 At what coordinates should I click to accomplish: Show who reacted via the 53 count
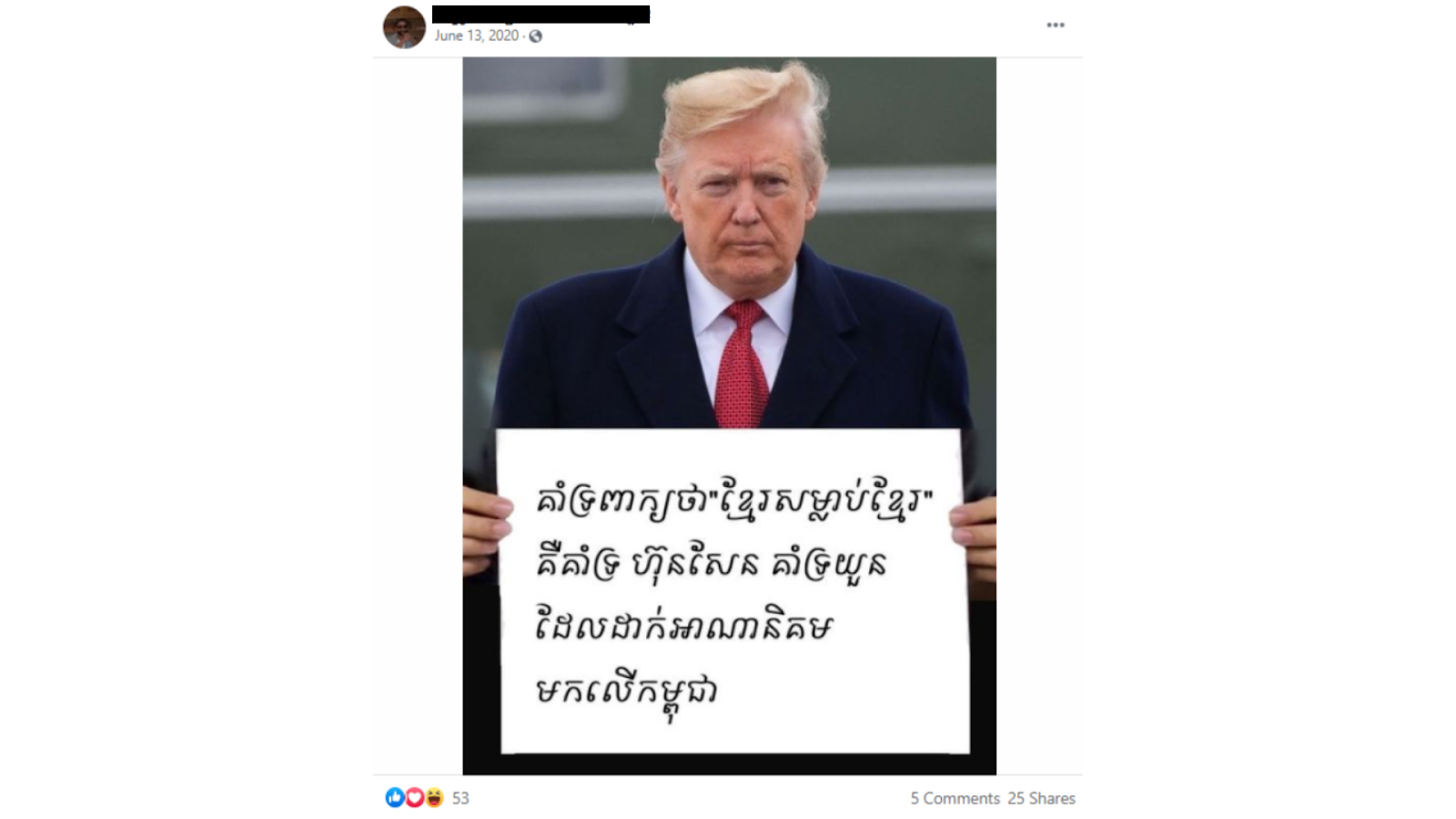[x=460, y=798]
